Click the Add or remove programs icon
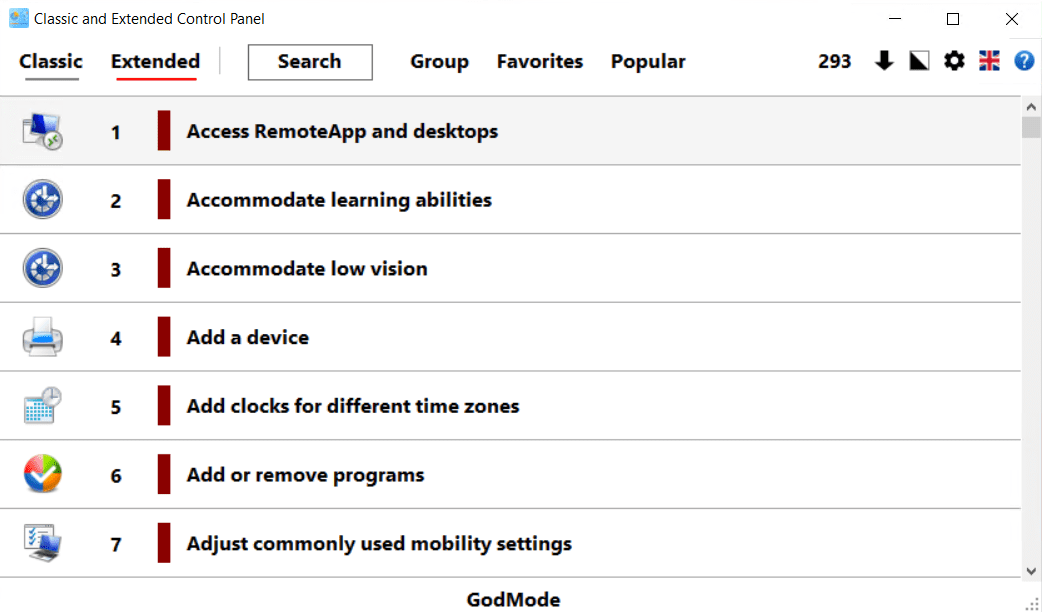The height and width of the screenshot is (612, 1042). click(x=43, y=475)
